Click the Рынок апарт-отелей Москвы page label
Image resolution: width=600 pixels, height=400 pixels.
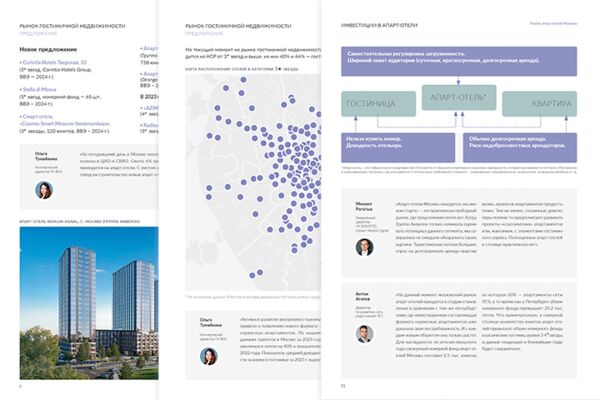coord(553,23)
